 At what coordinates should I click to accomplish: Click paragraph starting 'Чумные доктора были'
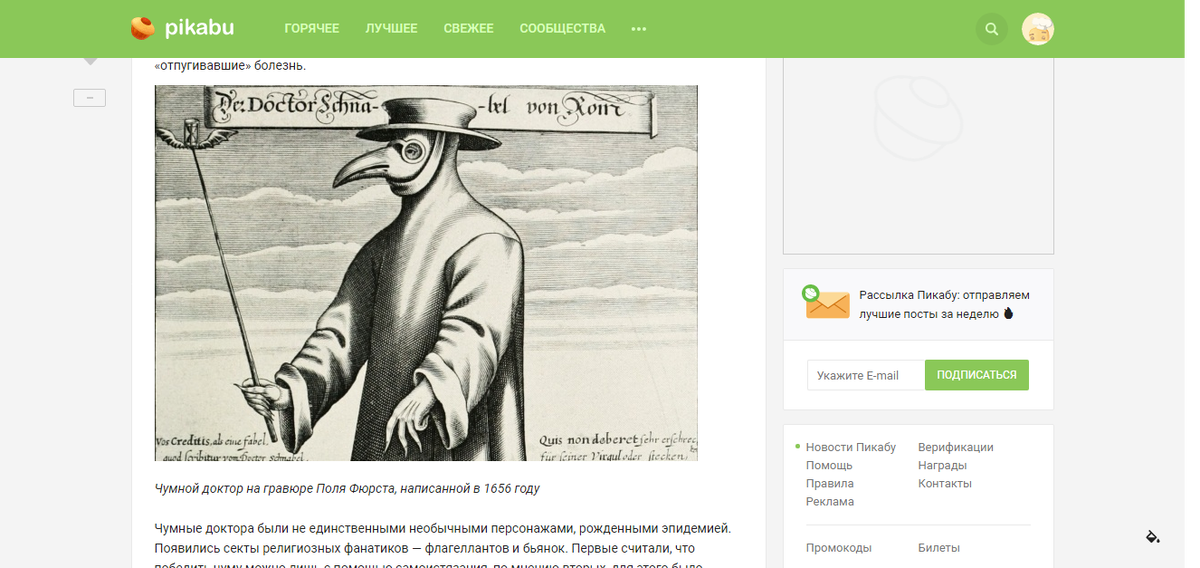(444, 547)
